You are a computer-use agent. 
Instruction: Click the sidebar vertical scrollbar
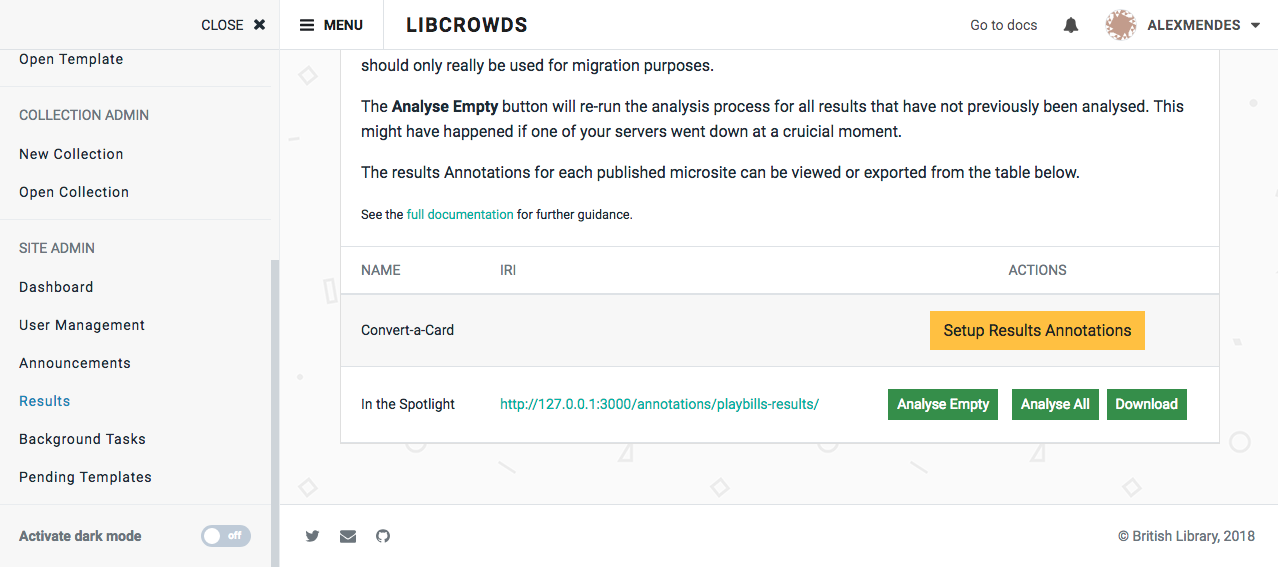[275, 400]
